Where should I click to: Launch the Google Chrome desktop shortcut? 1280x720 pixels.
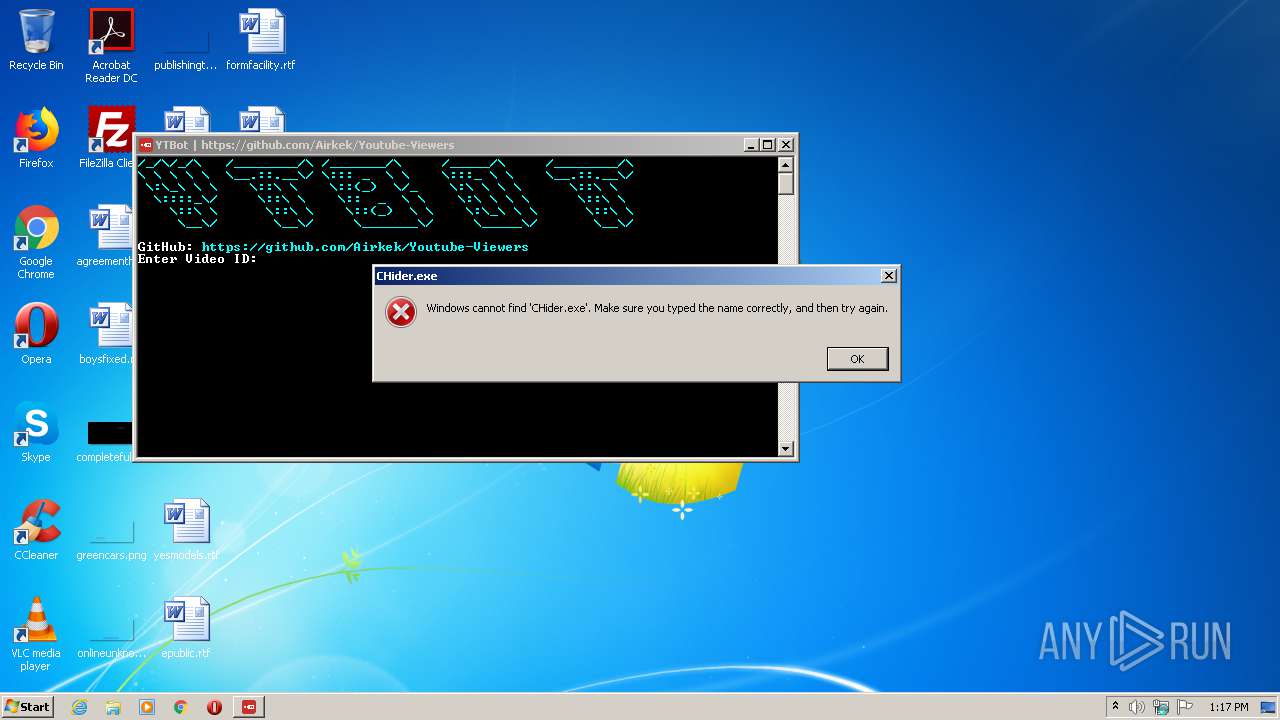(36, 242)
